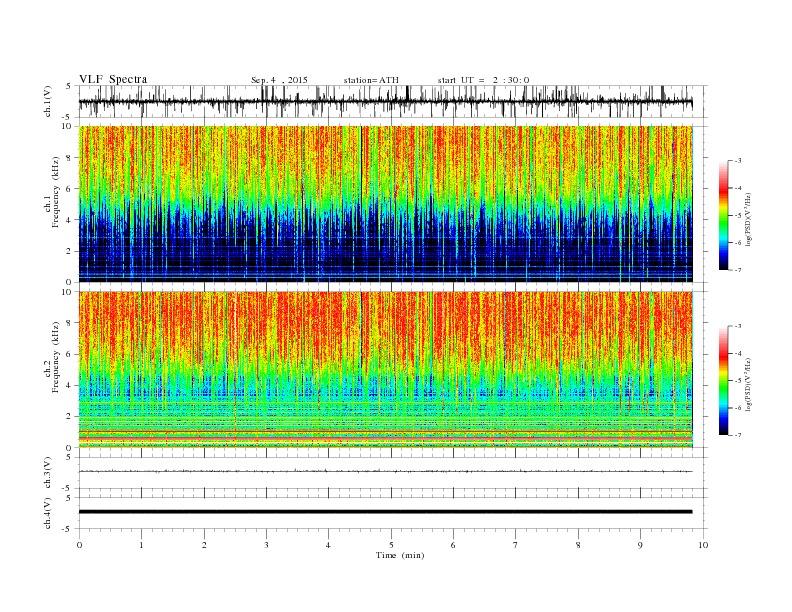Click the ch.2 spectrogram color scale bar

(723, 381)
